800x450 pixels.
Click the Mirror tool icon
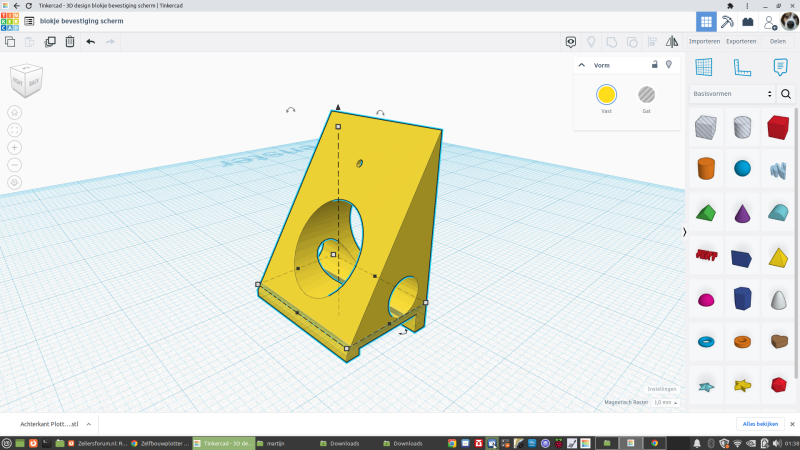[672, 42]
